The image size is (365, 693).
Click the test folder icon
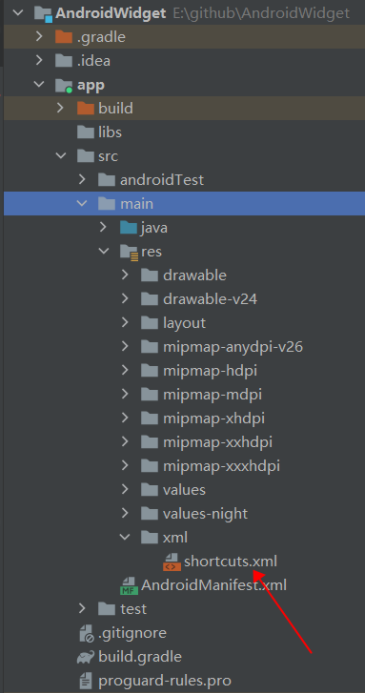click(x=107, y=609)
